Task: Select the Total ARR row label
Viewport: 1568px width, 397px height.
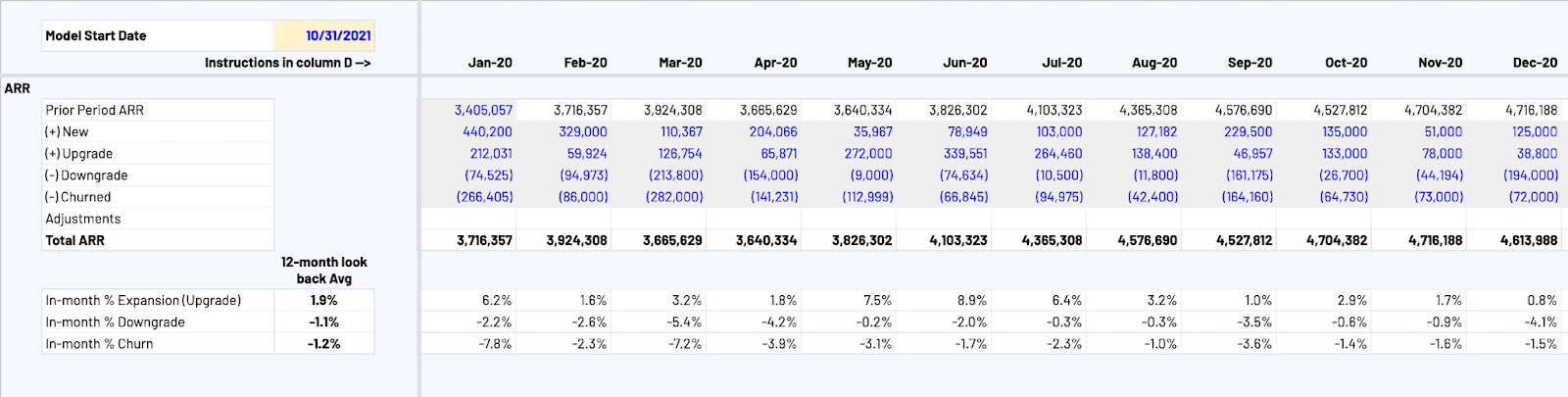Action: tap(74, 240)
